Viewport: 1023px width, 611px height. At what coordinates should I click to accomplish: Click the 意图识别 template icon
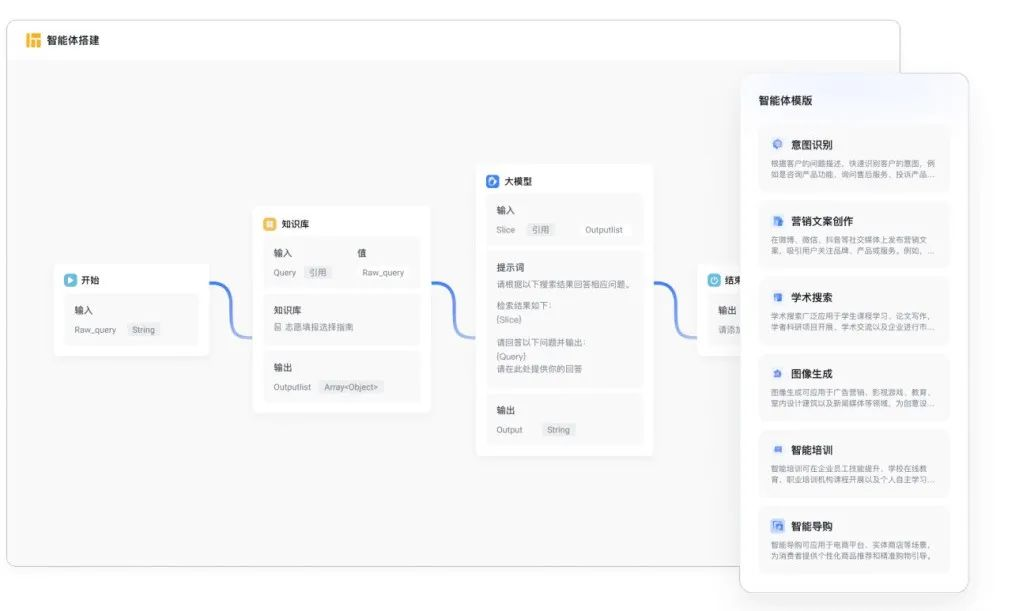[777, 145]
